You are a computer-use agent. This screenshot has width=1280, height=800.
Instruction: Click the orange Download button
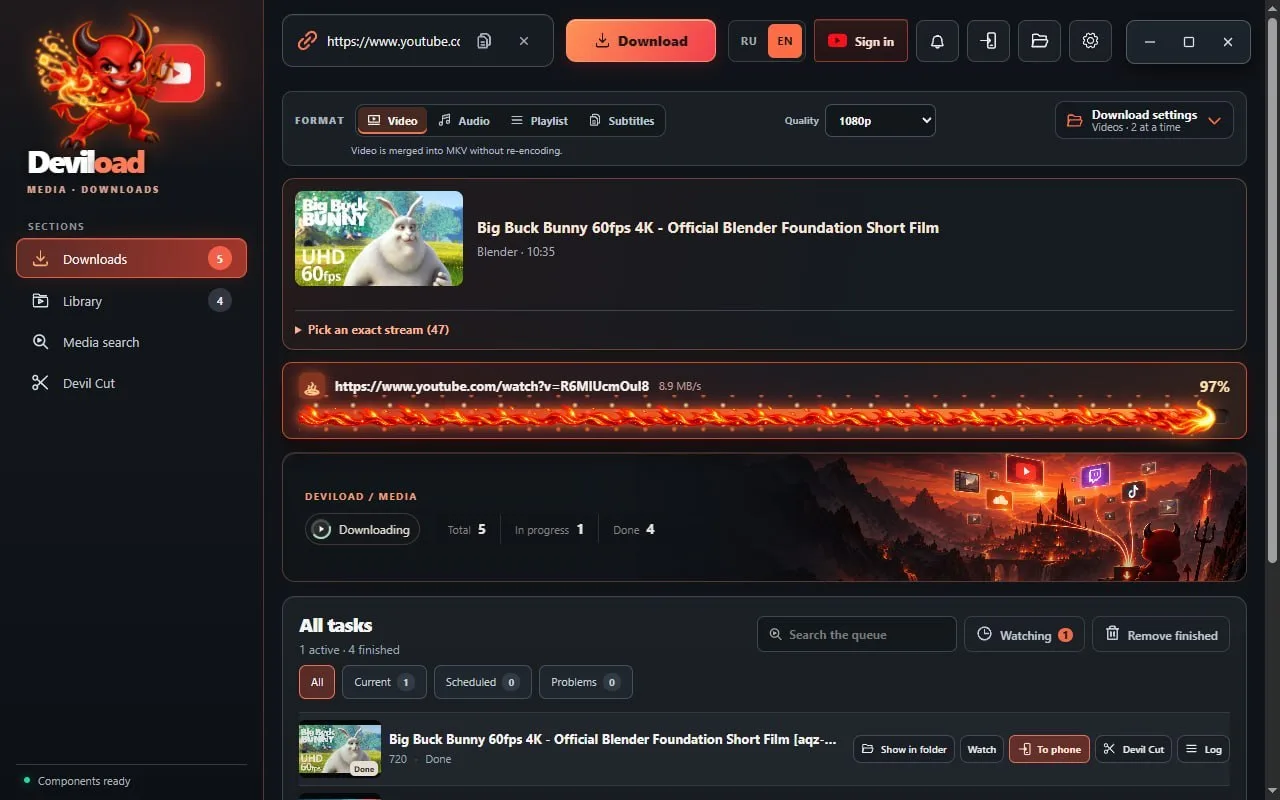click(641, 41)
